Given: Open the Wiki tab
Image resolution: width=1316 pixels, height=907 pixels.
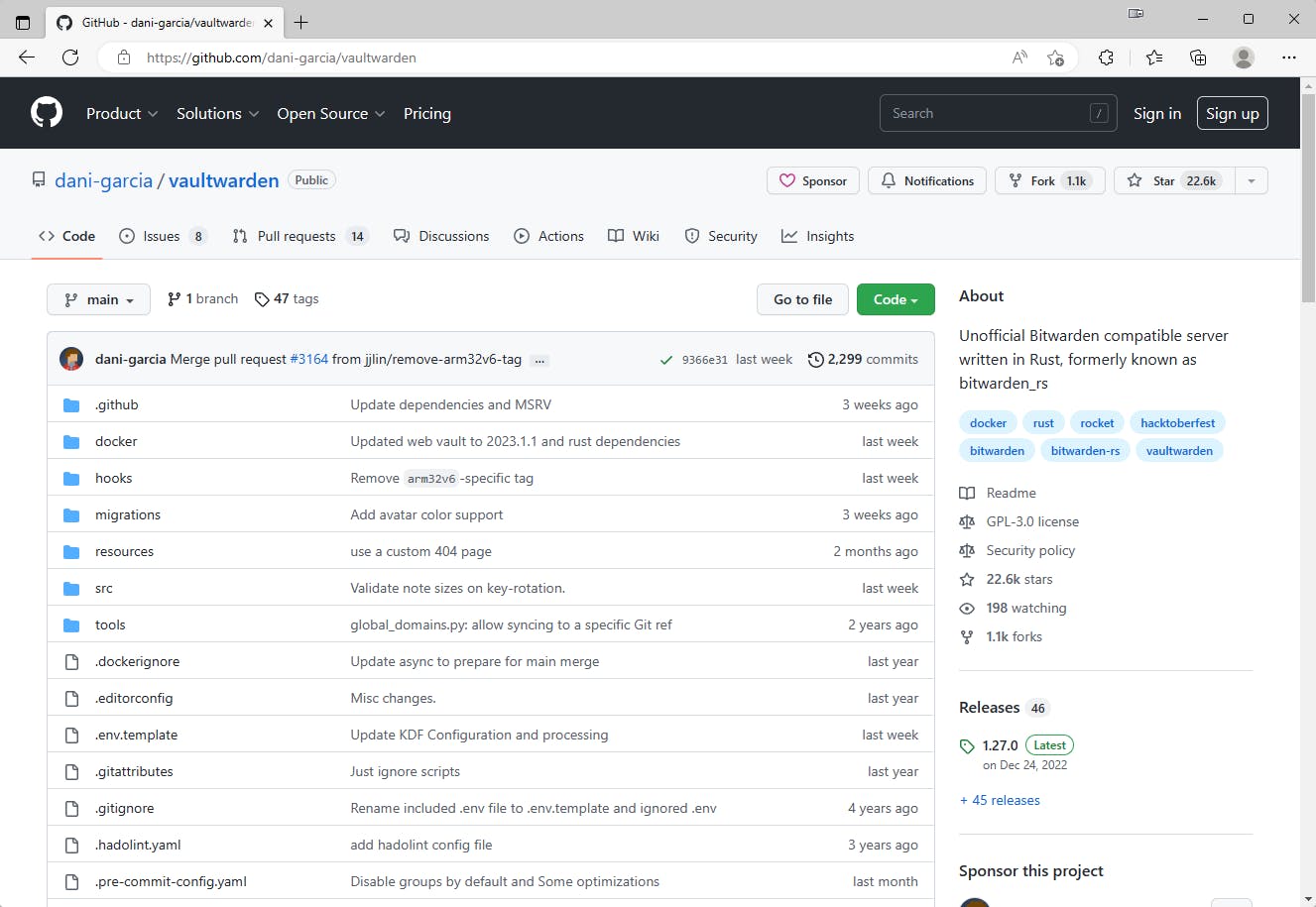Looking at the screenshot, I should click(x=634, y=236).
